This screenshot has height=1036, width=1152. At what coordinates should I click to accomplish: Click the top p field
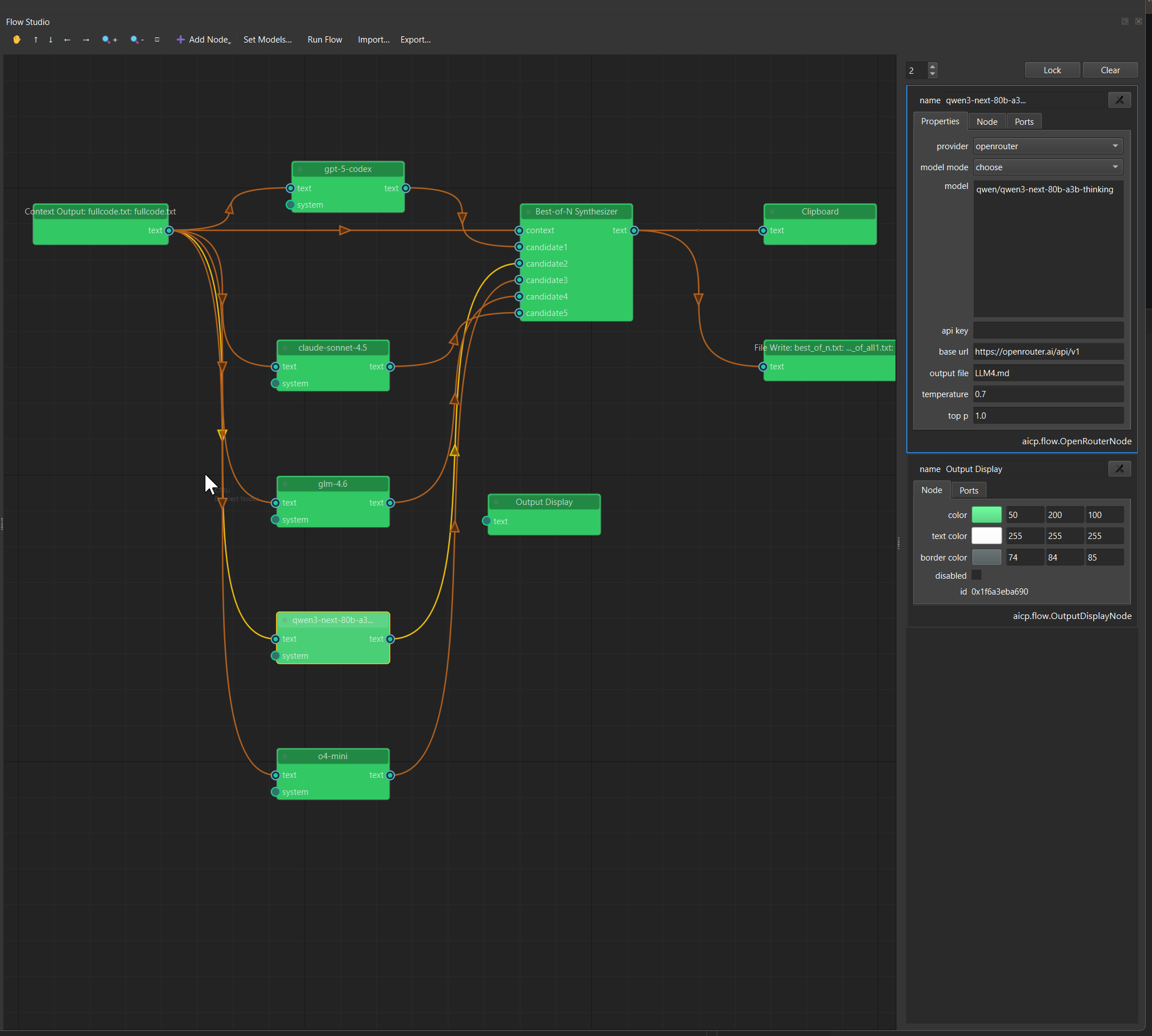pyautogui.click(x=1048, y=416)
